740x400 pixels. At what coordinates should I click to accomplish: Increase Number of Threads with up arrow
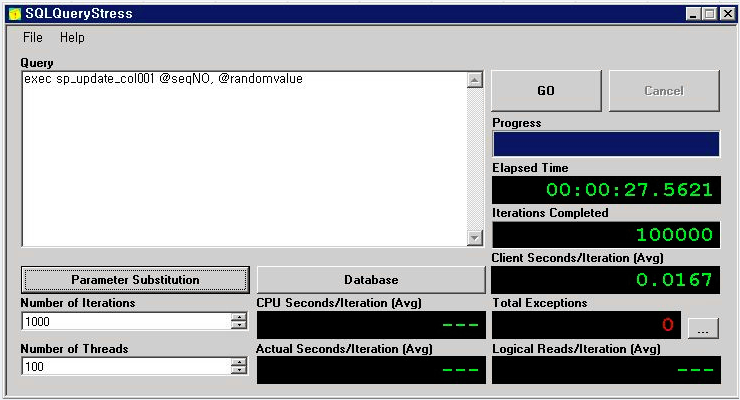[x=239, y=362]
